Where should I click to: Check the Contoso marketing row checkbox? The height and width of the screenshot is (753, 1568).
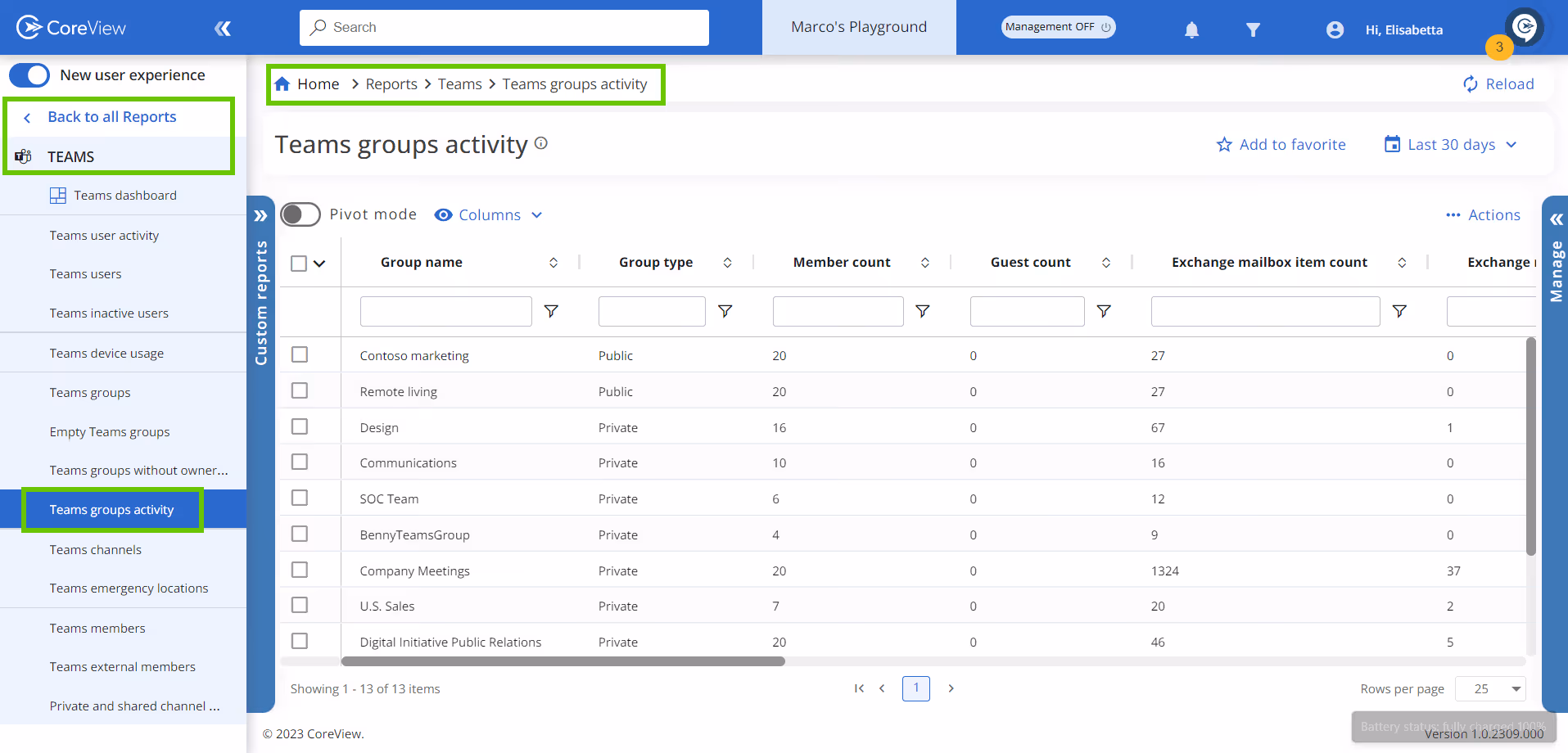click(300, 354)
